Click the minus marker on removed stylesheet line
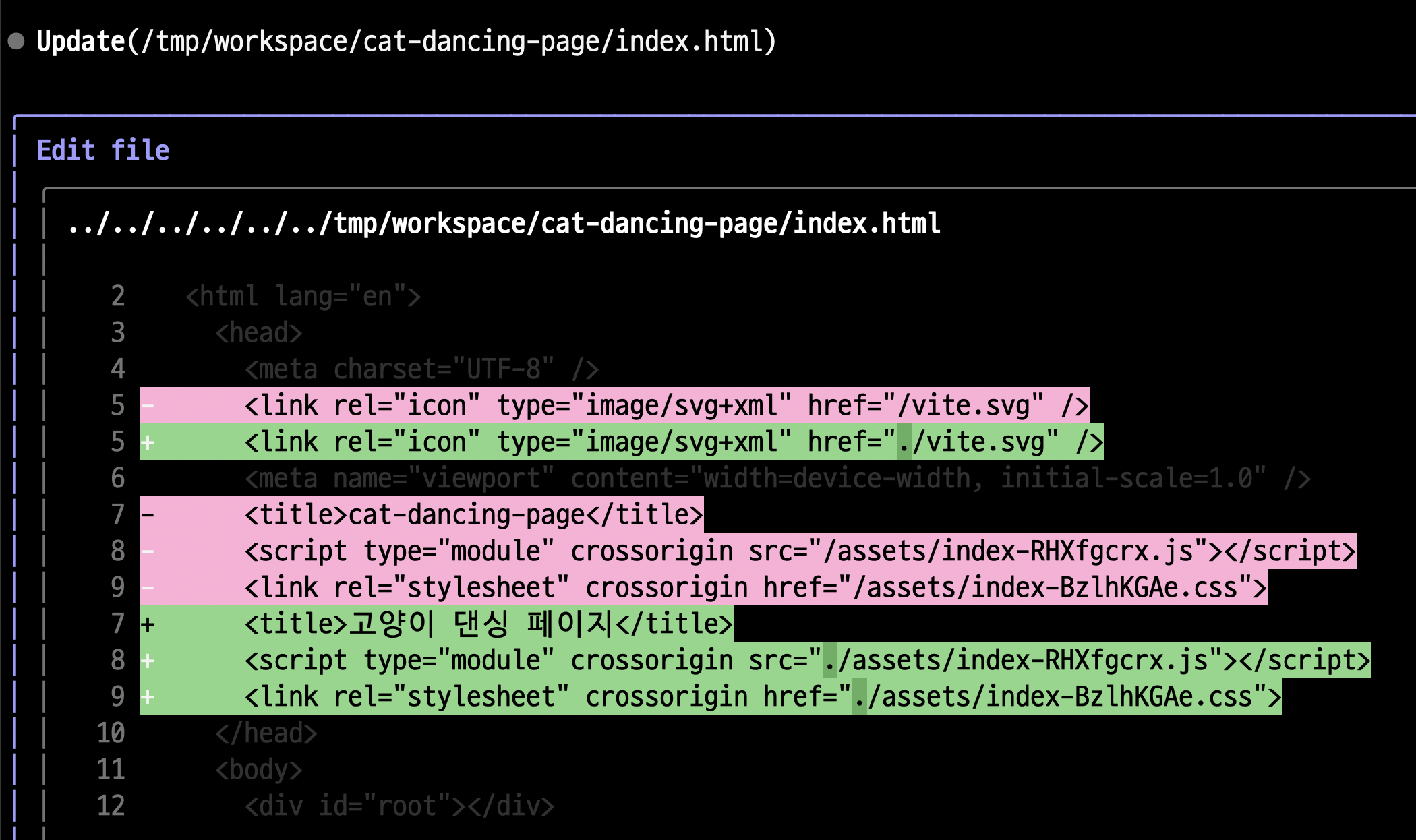 (148, 588)
